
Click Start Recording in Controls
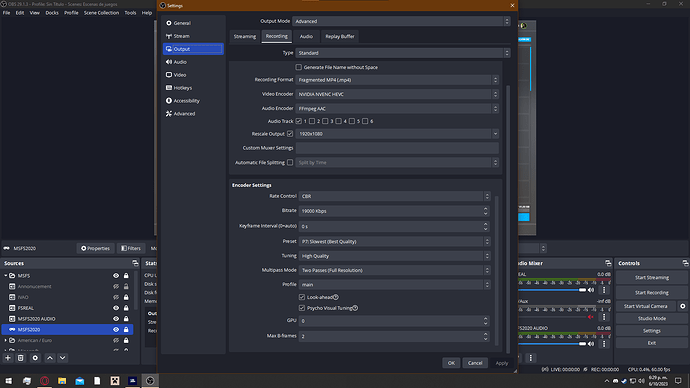[651, 293]
